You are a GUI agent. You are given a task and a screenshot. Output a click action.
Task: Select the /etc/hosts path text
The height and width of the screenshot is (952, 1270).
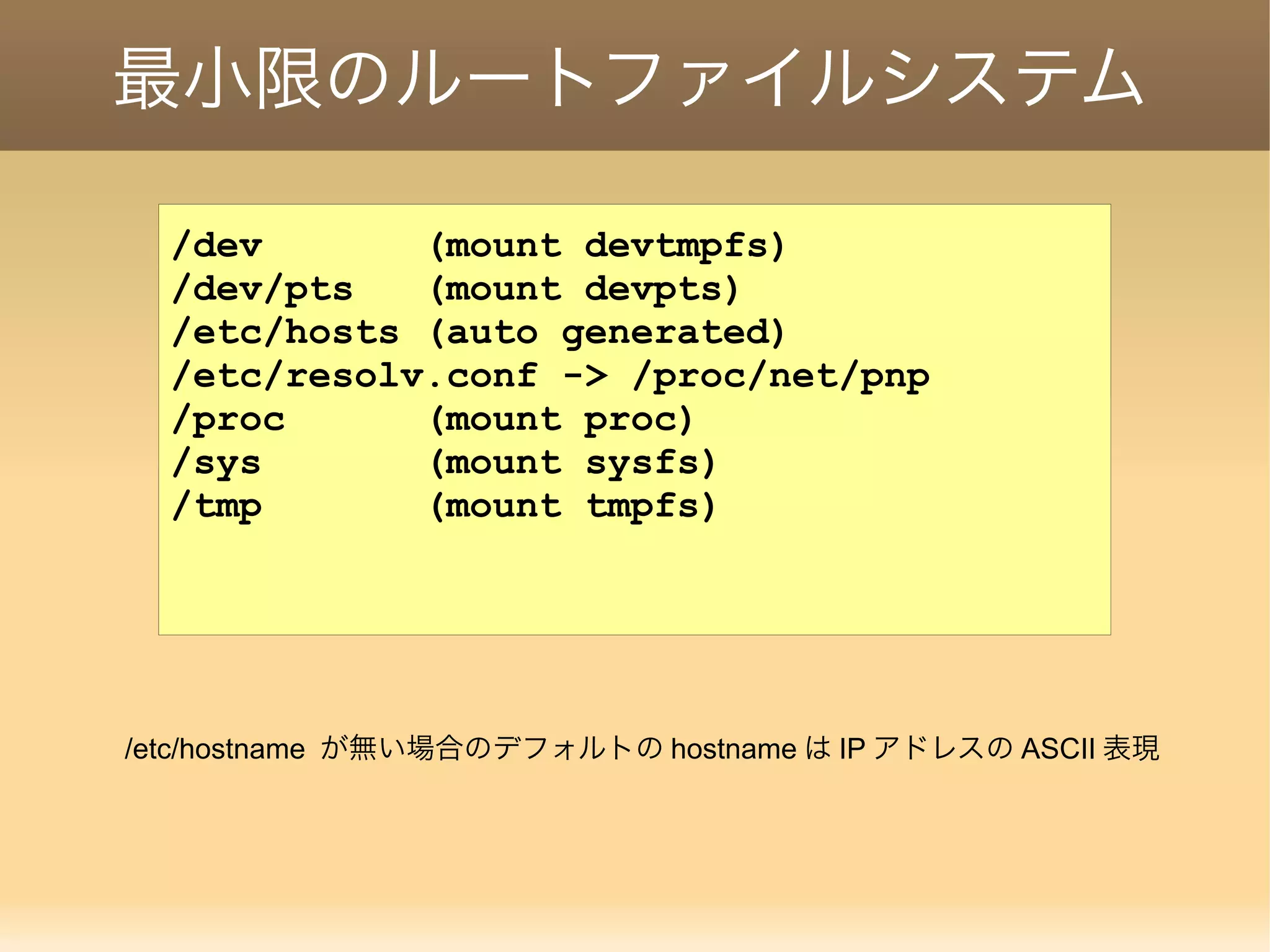coord(286,332)
